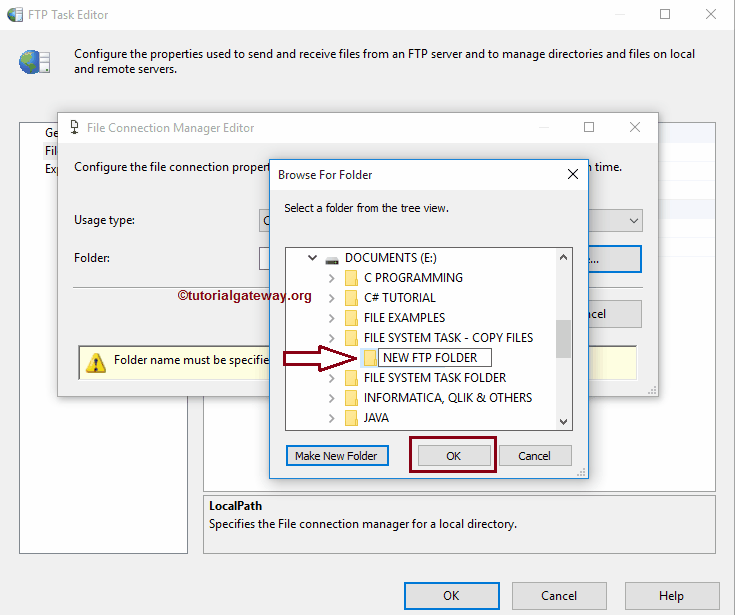Select C PROGRAMMING in the tree
This screenshot has height=615, width=735.
coord(413,278)
